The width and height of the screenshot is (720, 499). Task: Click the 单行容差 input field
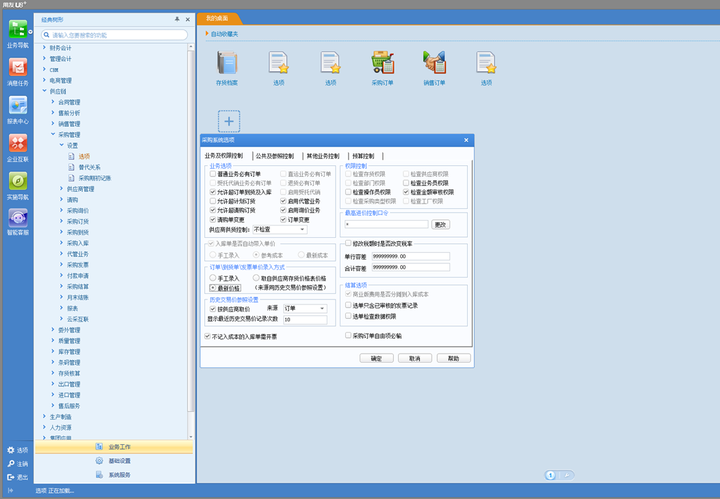click(411, 256)
